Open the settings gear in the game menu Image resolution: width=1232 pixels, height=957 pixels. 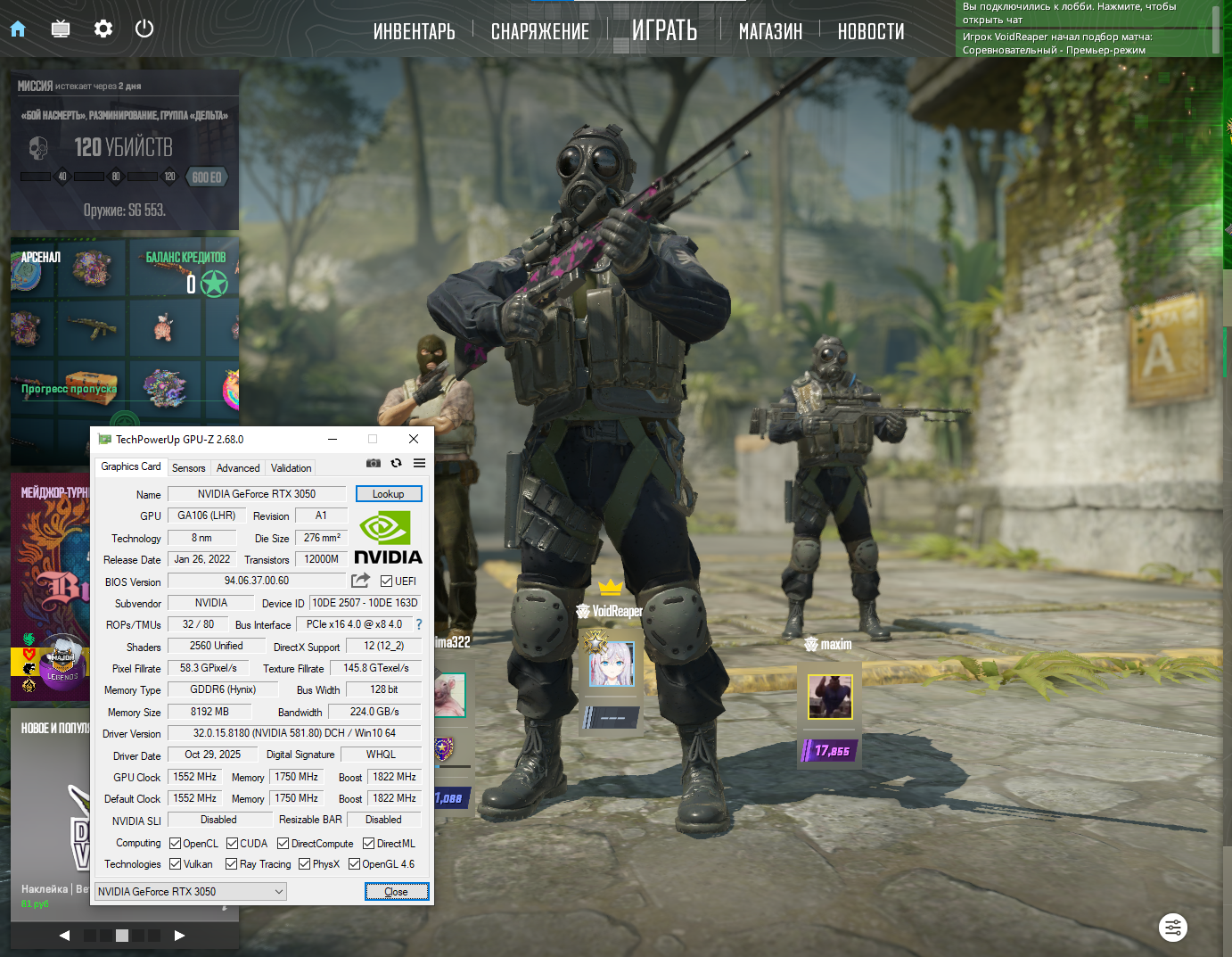point(103,29)
